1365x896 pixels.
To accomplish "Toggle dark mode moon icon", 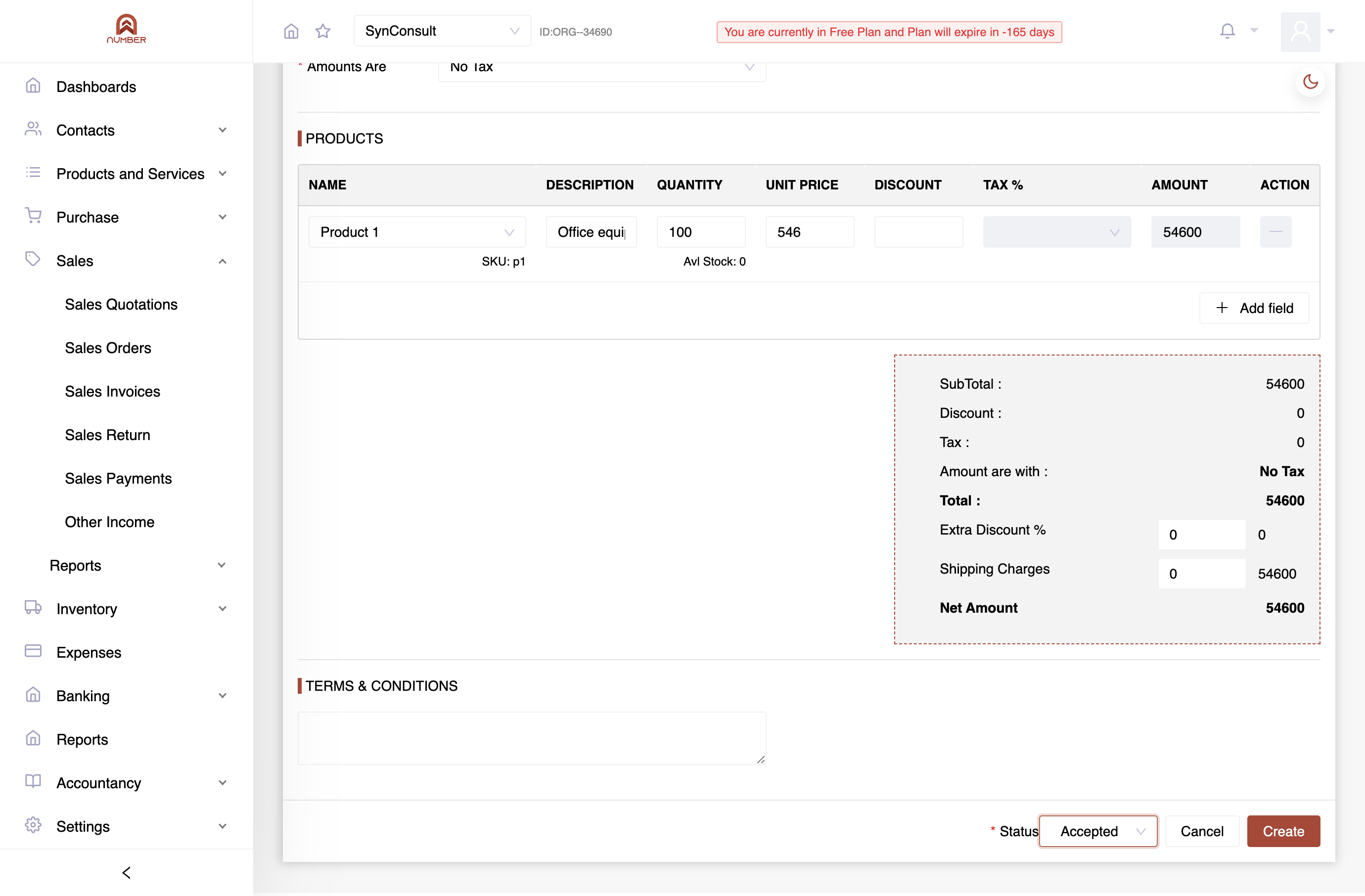I will [1311, 82].
